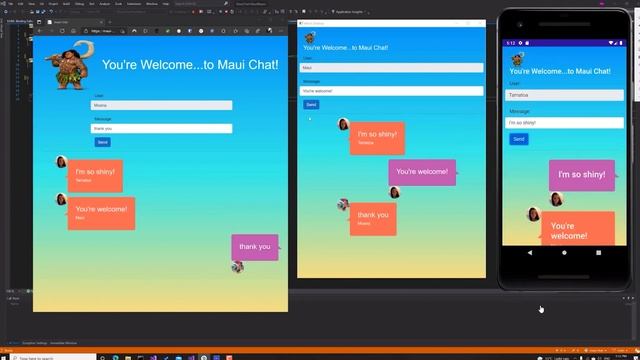Open Project menu in Visual Studio

pyautogui.click(x=53, y=4)
